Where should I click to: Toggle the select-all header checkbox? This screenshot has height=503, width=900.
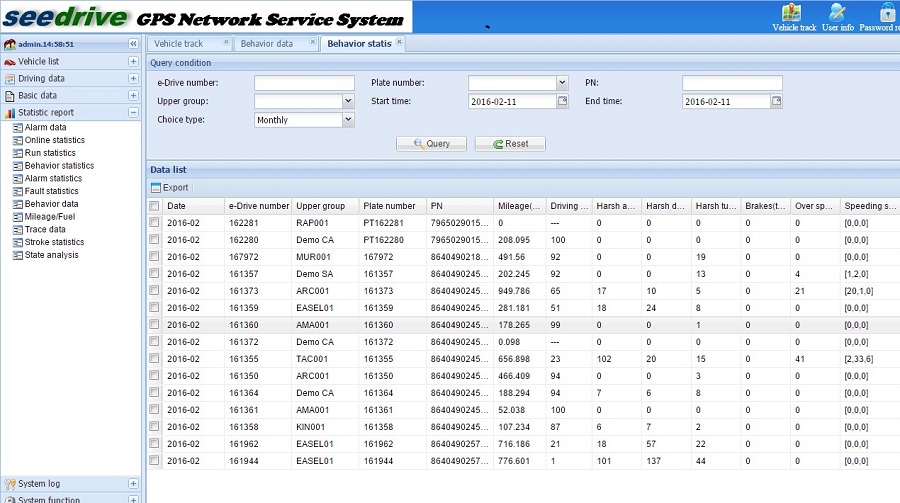tap(154, 206)
